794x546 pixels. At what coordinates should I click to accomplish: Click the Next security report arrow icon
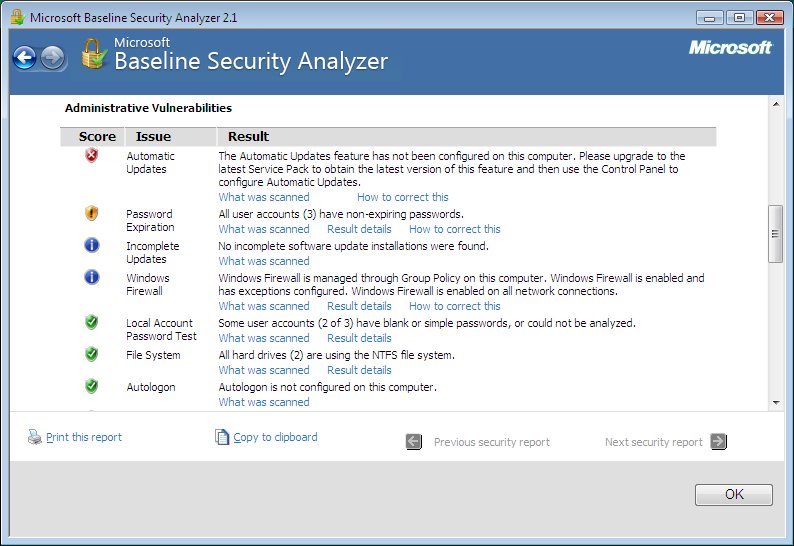coord(719,442)
